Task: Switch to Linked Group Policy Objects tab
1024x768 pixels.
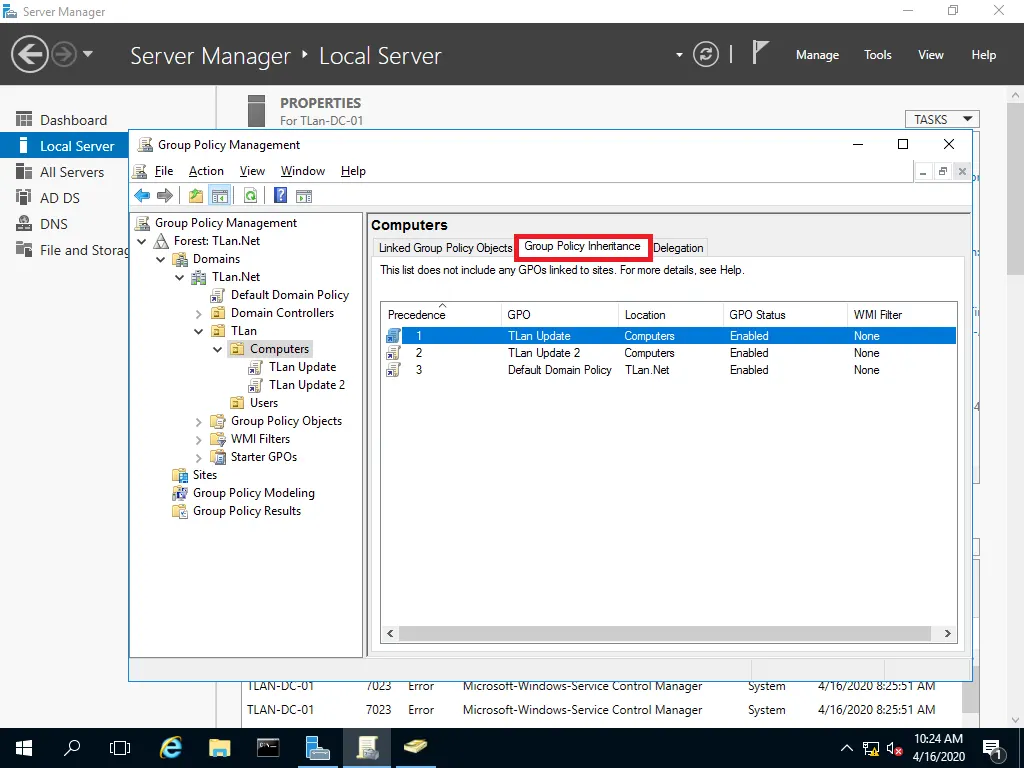Action: (x=445, y=248)
